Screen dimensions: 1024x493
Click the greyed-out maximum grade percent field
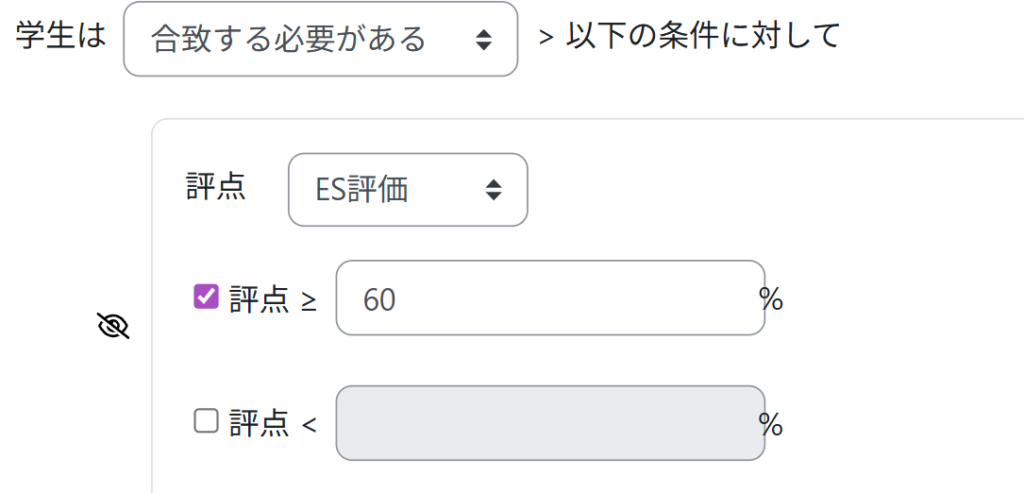coord(550,423)
